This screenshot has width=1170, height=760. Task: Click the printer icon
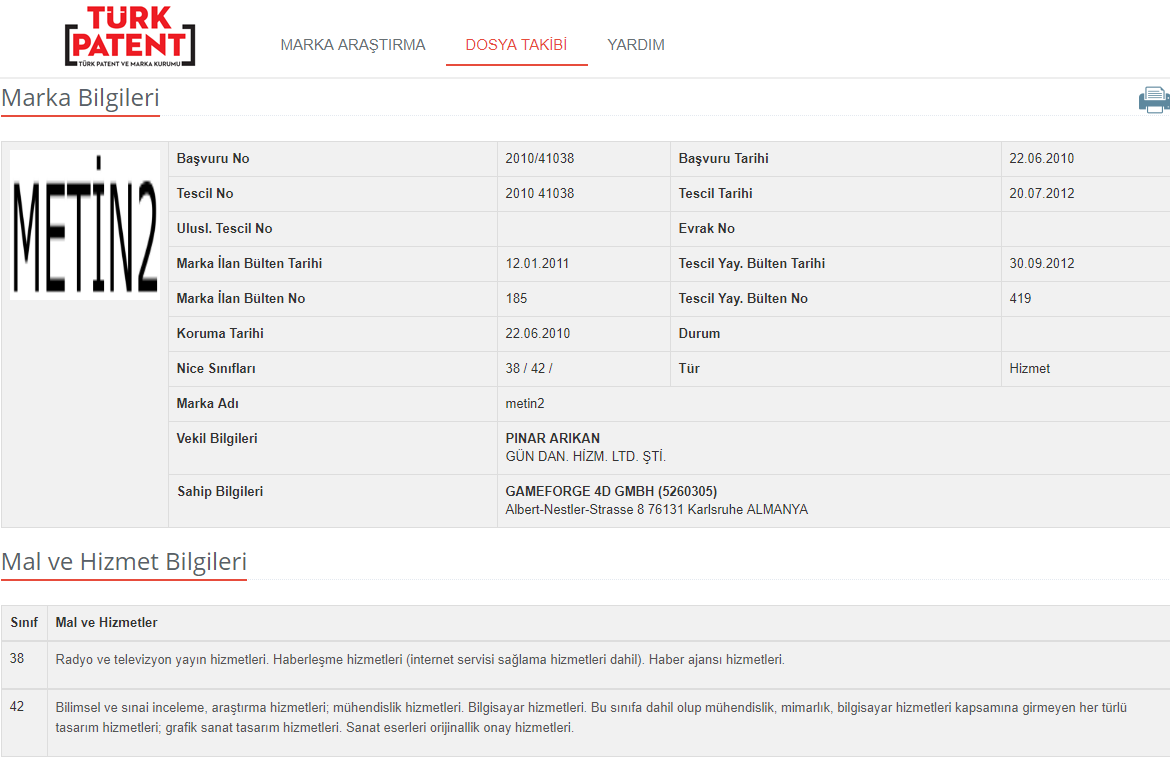(1154, 100)
